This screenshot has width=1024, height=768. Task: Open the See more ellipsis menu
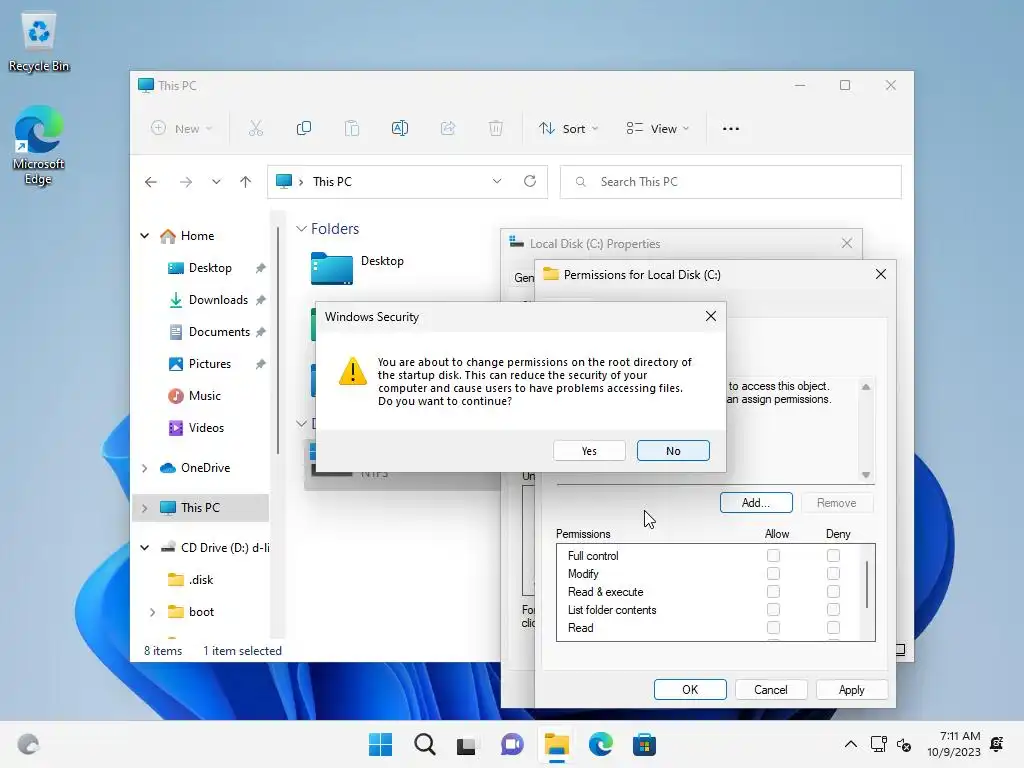point(731,129)
